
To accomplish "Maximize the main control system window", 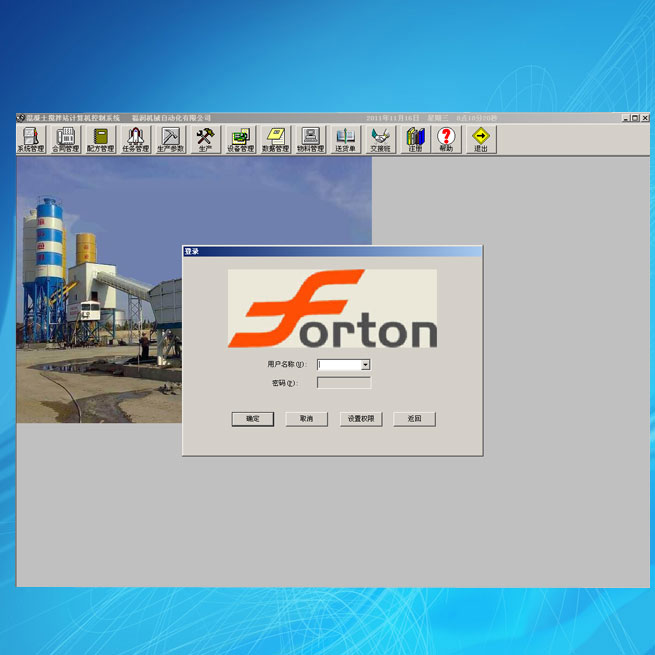I will coord(635,118).
